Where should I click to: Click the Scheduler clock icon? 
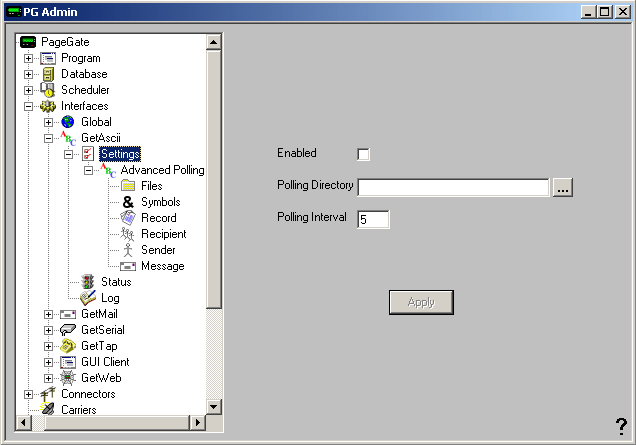47,90
